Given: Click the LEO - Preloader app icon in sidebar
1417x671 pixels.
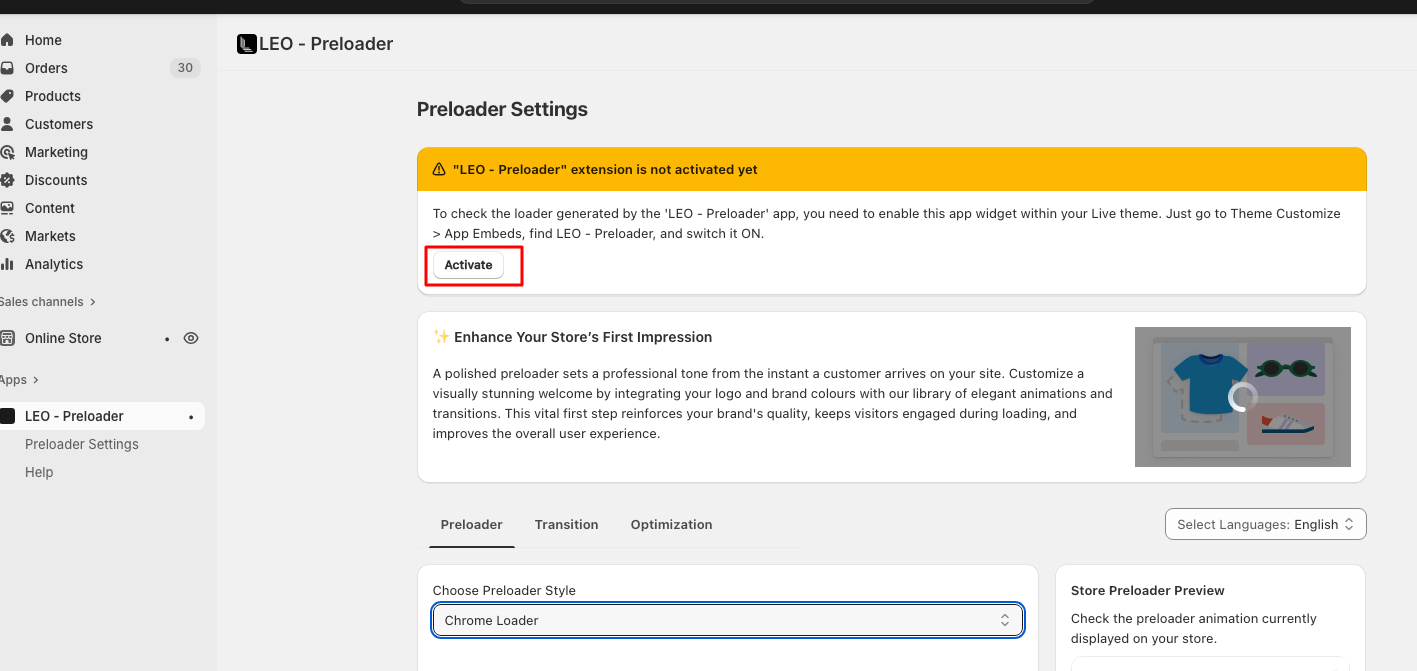Looking at the screenshot, I should (x=7, y=416).
